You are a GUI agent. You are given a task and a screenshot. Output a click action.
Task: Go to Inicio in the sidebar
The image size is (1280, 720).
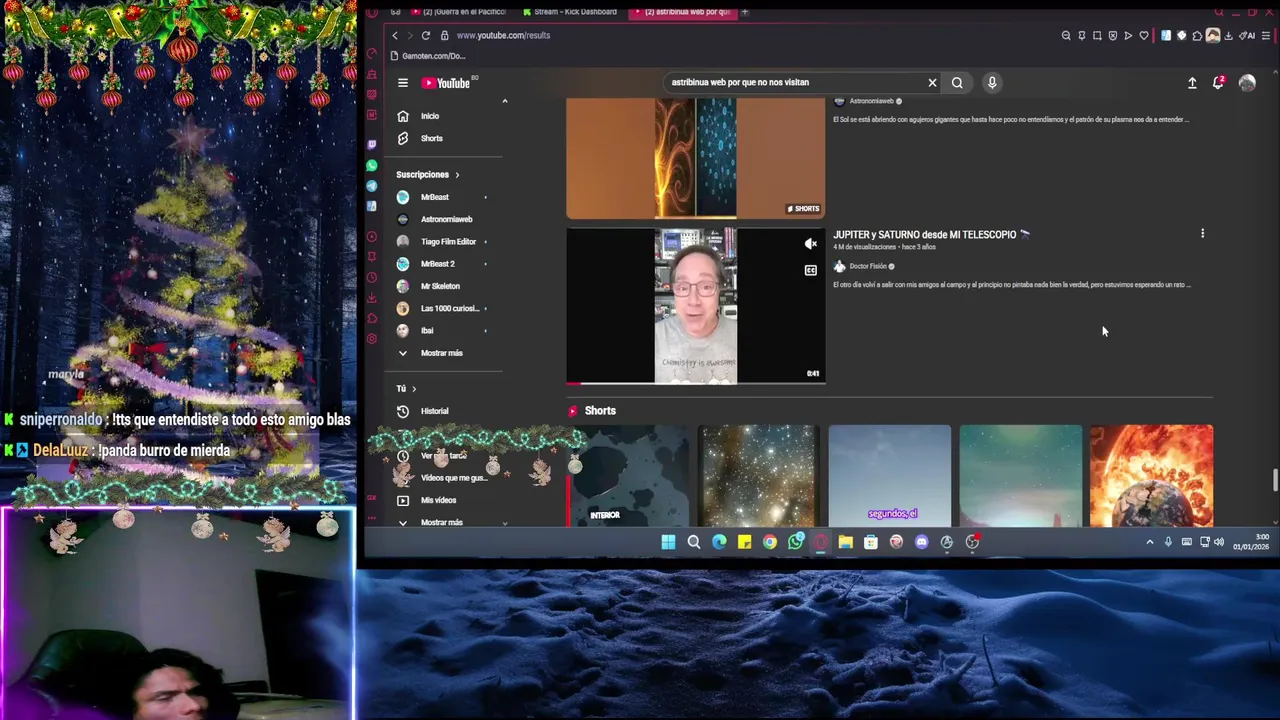click(430, 116)
